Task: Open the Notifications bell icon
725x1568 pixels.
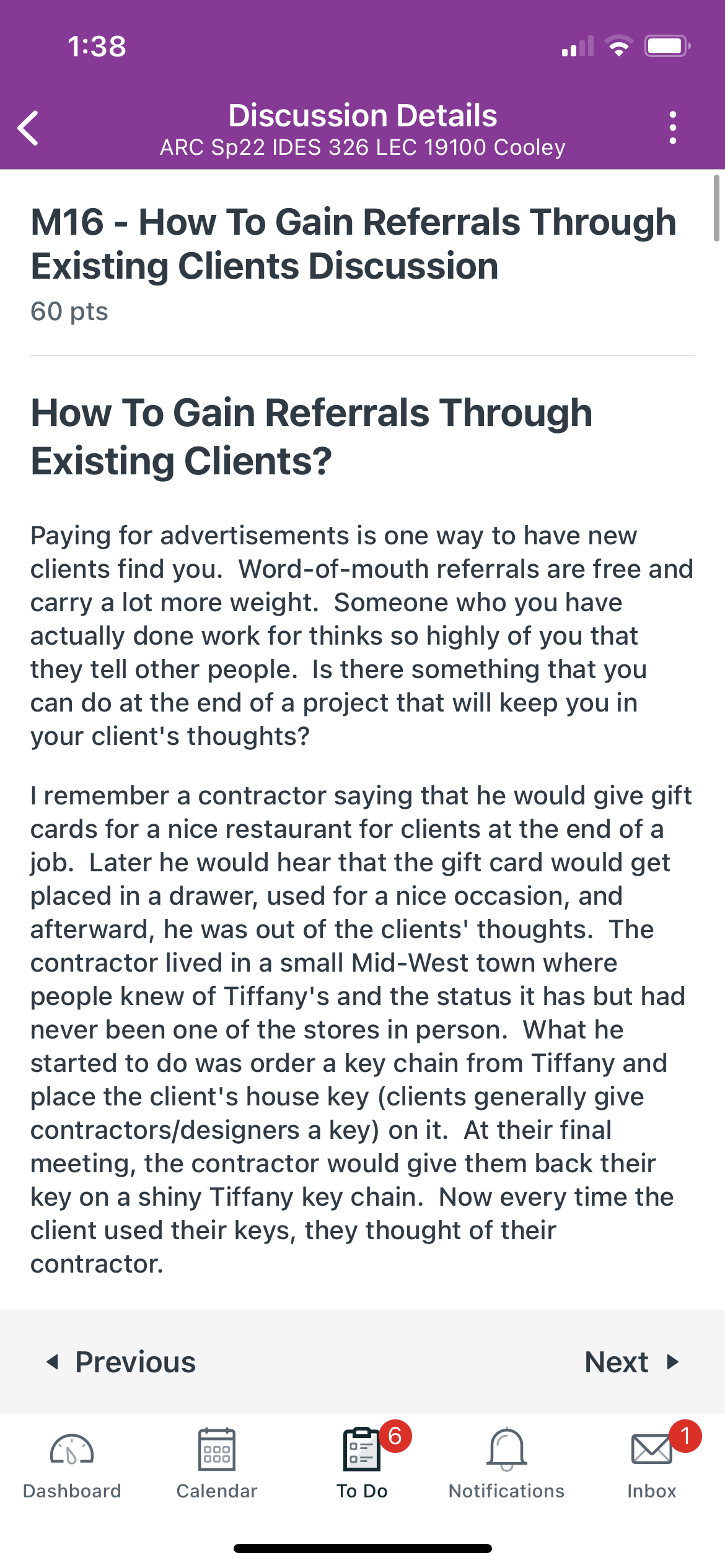Action: point(507,1449)
